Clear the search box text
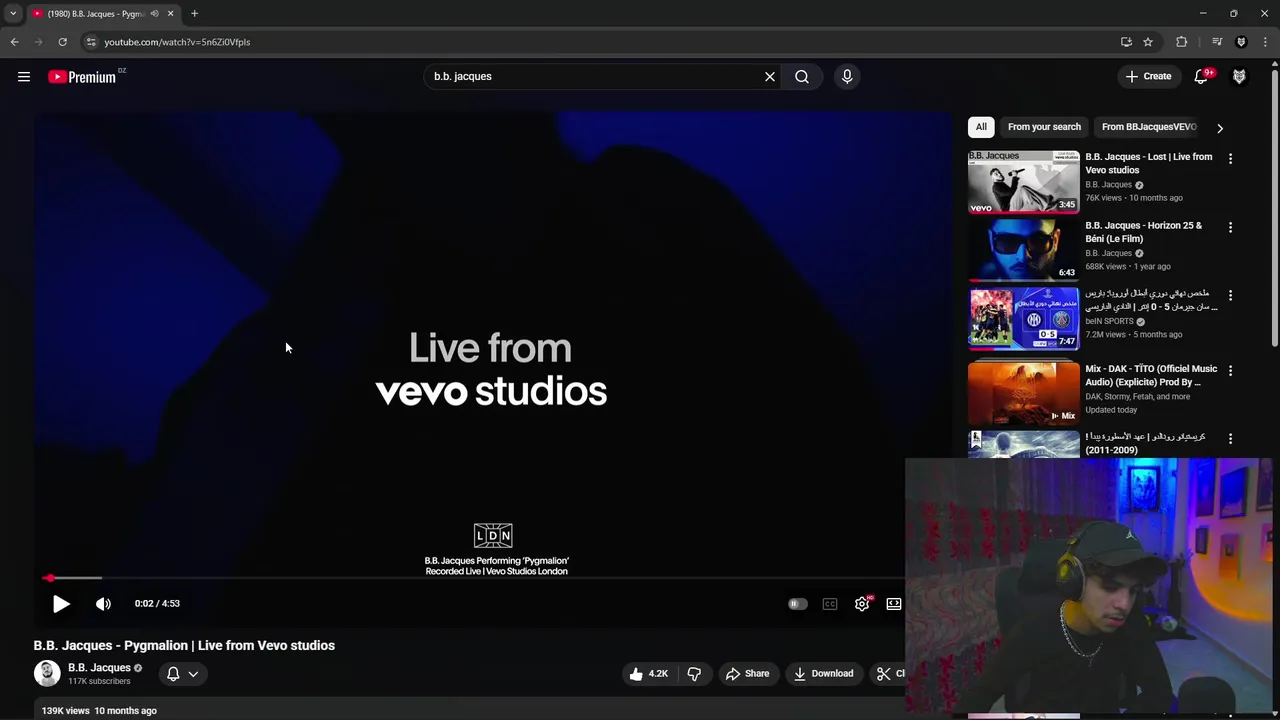Image resolution: width=1280 pixels, height=720 pixels. pyautogui.click(x=770, y=76)
